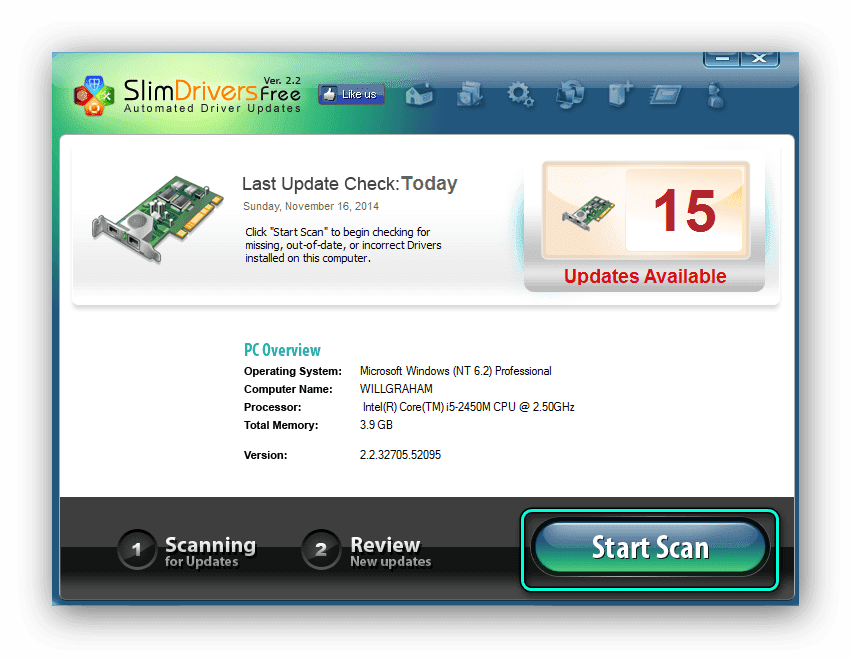Screen dimensions: 851x658
Task: Click the 'Computer Name:' label
Action: tap(288, 389)
